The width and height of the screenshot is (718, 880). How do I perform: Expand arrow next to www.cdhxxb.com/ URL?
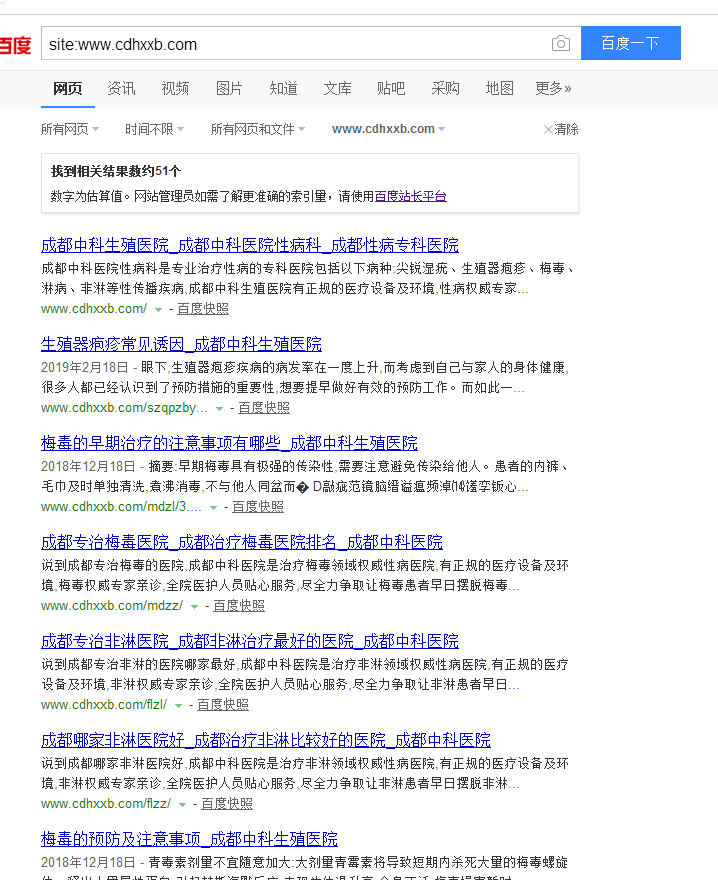(158, 309)
